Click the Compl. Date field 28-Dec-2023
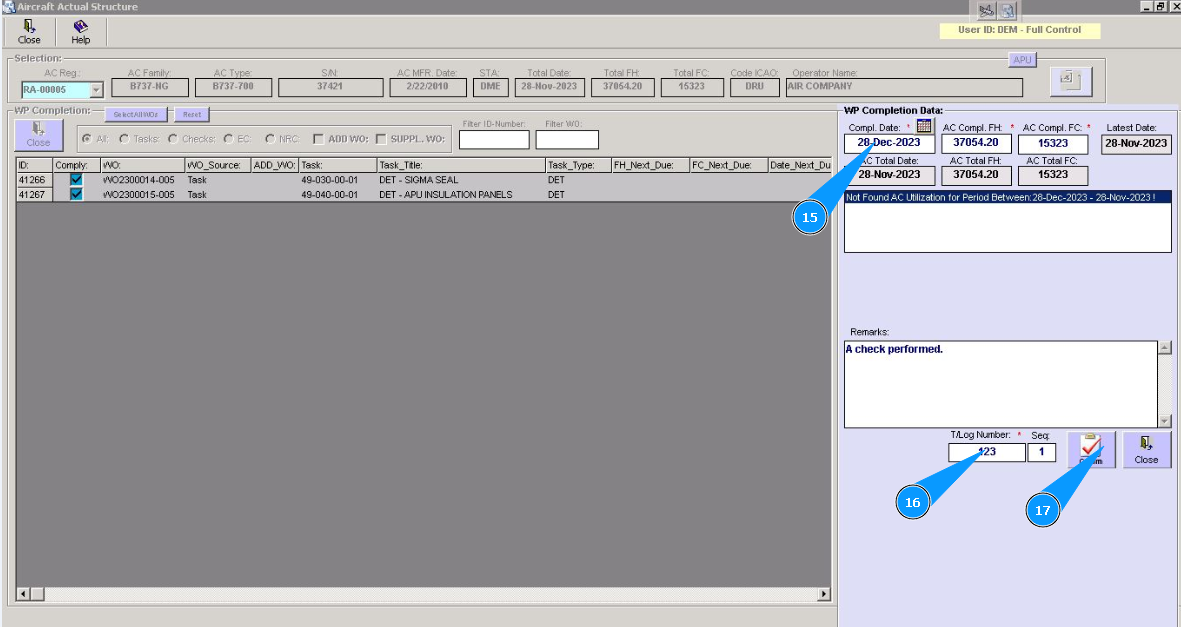The image size is (1181, 633). point(889,143)
